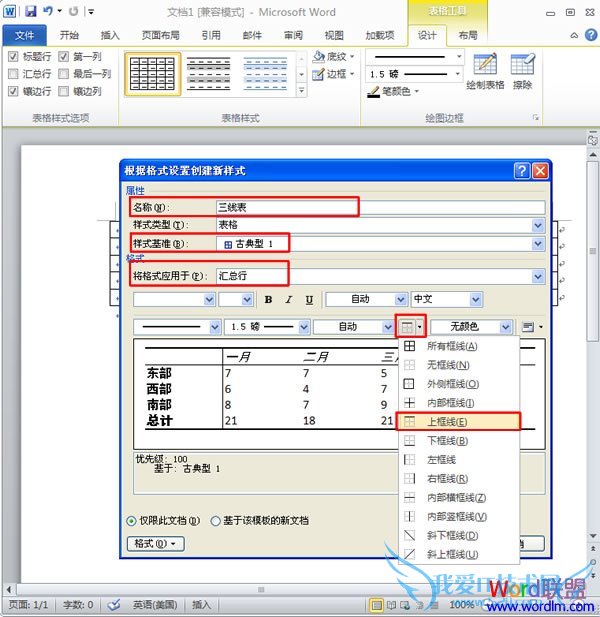This screenshot has width=600, height=617.
Task: Check the Banded Columns checkbox
Action: pos(63,91)
